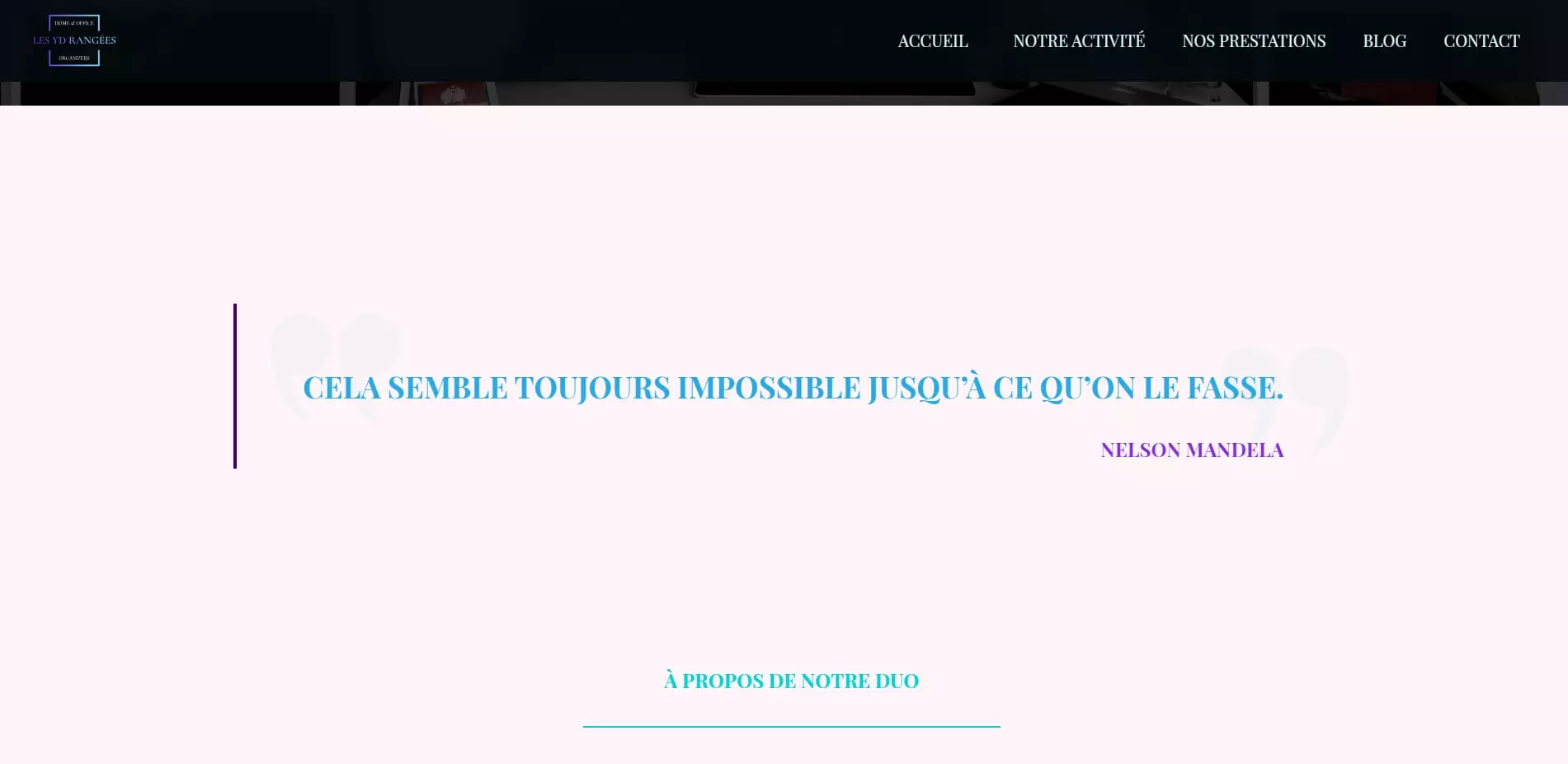Image resolution: width=1568 pixels, height=764 pixels.
Task: Open the Notre Activité menu item
Action: [1078, 41]
